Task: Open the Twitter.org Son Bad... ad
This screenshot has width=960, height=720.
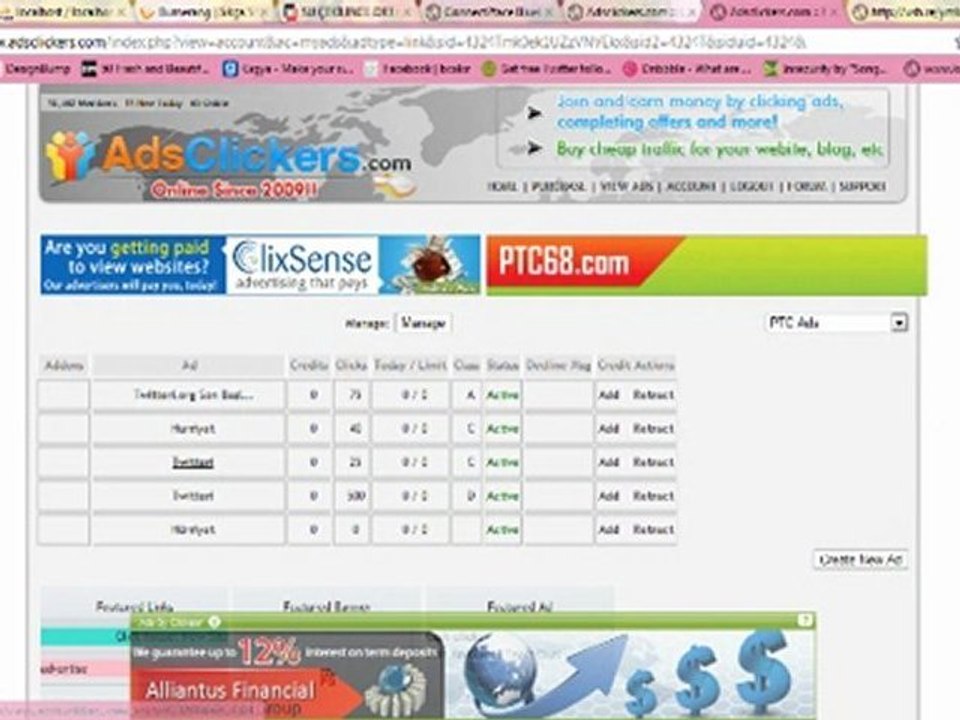Action: (193, 395)
